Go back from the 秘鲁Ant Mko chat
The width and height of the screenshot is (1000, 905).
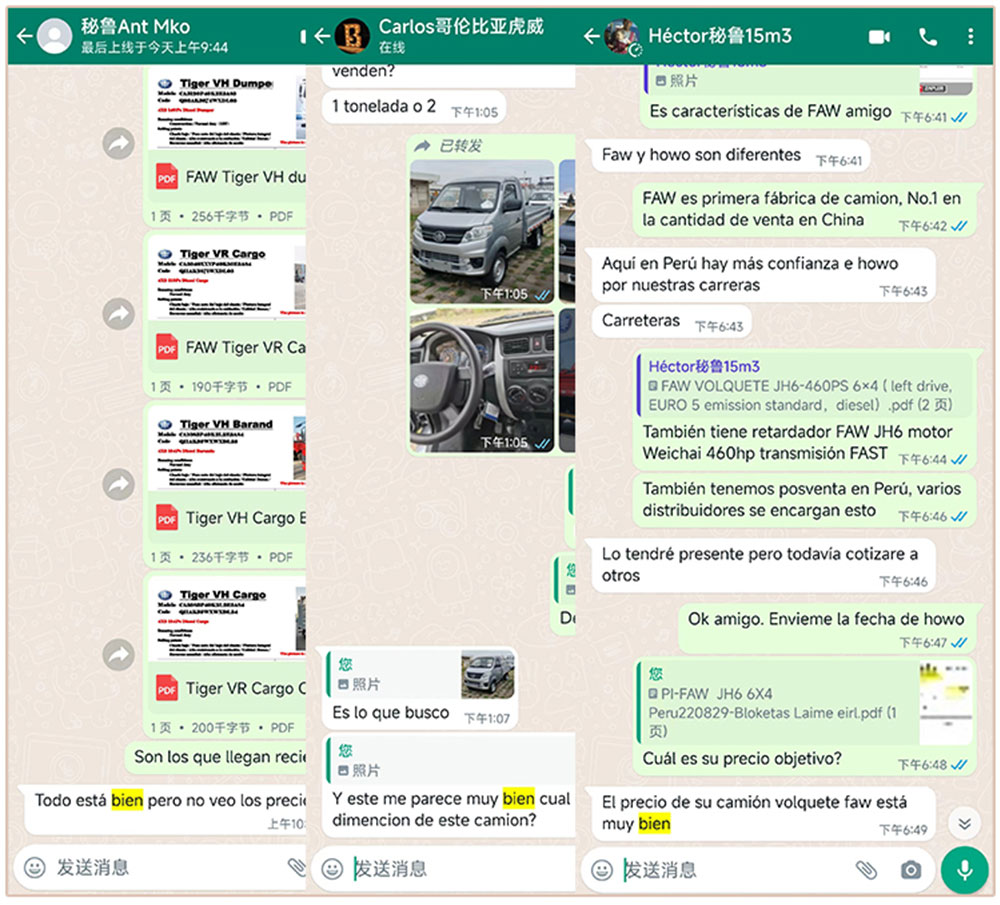point(25,36)
